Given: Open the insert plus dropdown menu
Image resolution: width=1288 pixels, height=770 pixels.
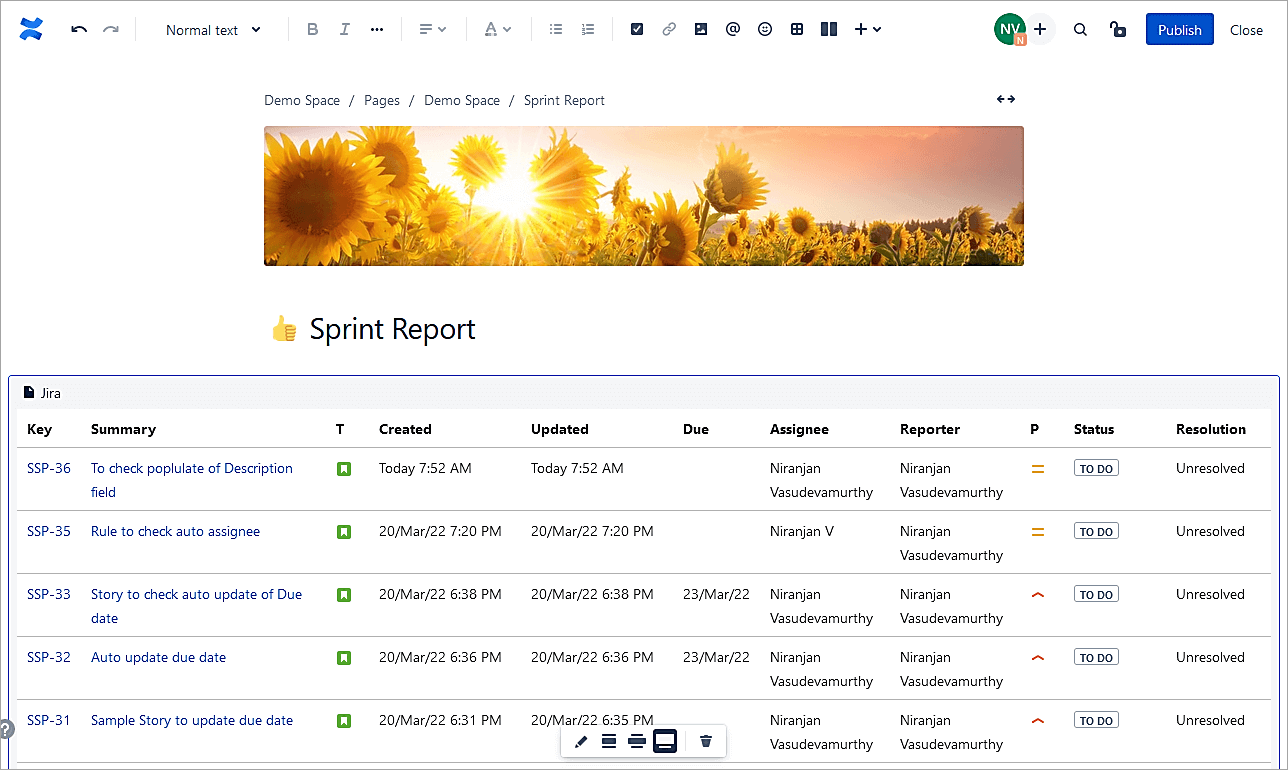Looking at the screenshot, I should tap(867, 30).
